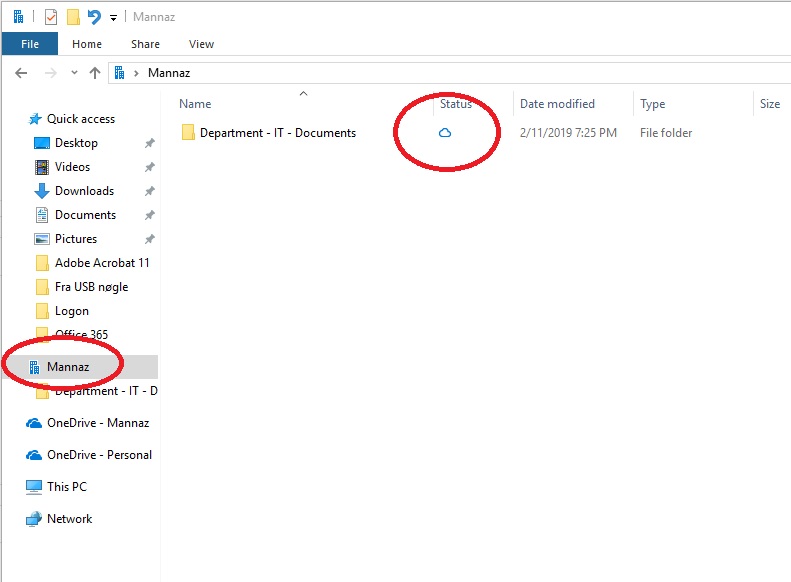The width and height of the screenshot is (791, 582).
Task: Sort by the Type column header
Action: (653, 104)
